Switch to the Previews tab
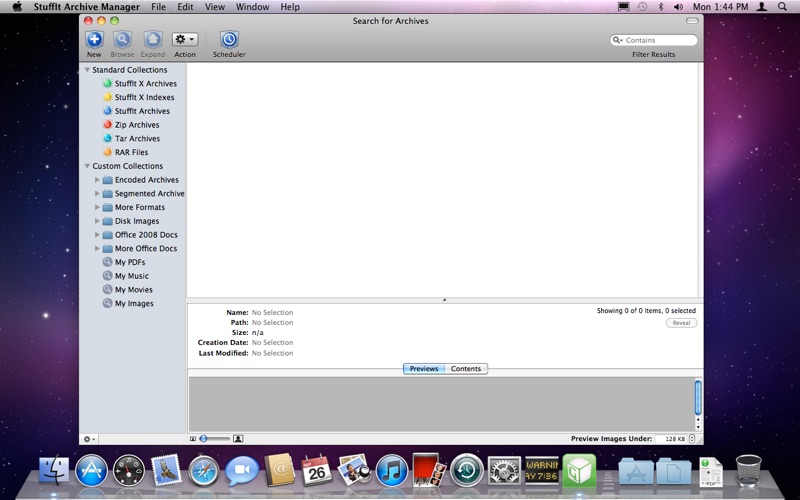 [x=424, y=369]
